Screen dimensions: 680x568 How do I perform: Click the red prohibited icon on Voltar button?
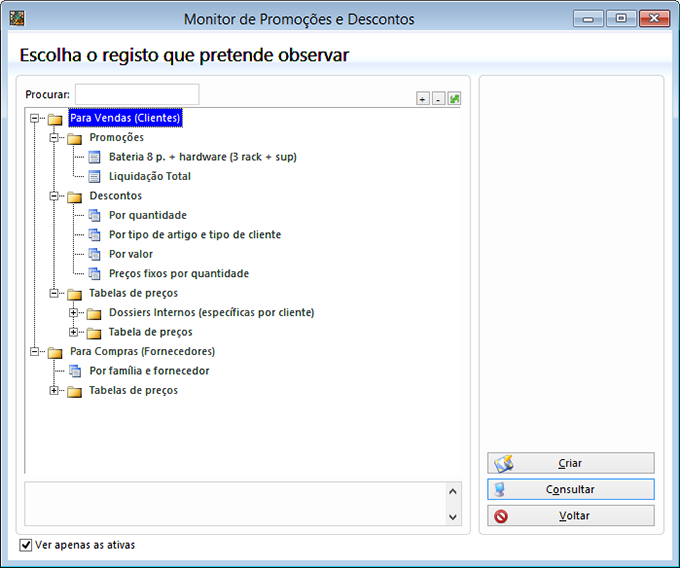[x=501, y=516]
